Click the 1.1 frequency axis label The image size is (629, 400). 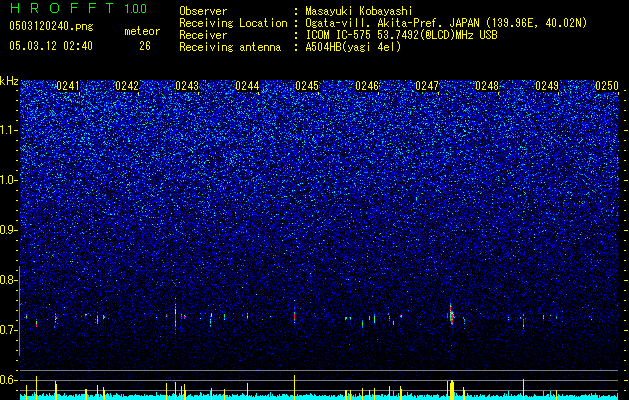[x=7, y=130]
